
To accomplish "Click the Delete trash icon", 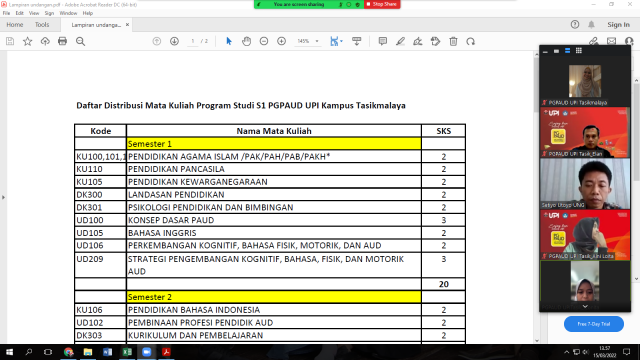I will tap(453, 41).
